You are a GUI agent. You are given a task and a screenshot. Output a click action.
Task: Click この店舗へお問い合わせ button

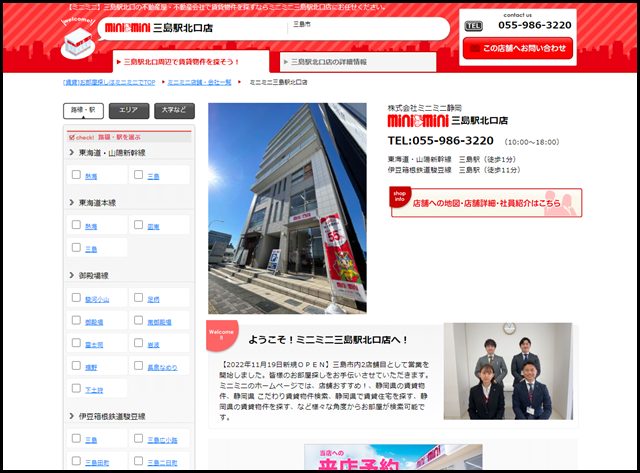click(518, 48)
